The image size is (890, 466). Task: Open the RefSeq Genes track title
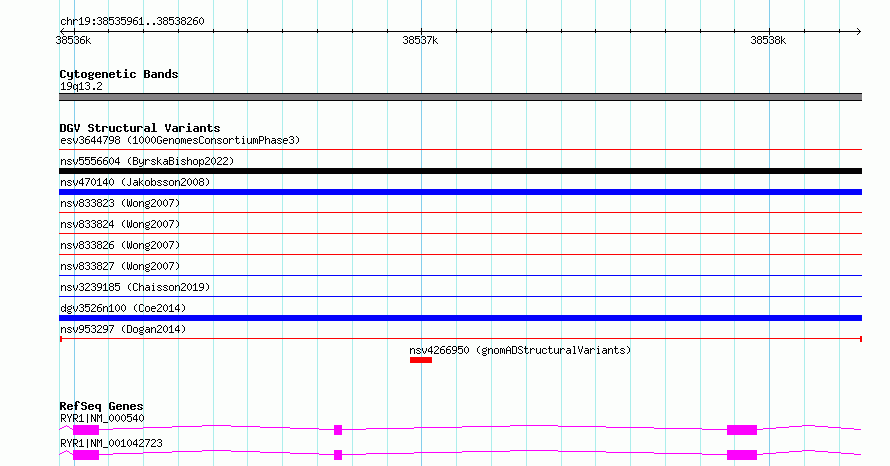[102, 406]
